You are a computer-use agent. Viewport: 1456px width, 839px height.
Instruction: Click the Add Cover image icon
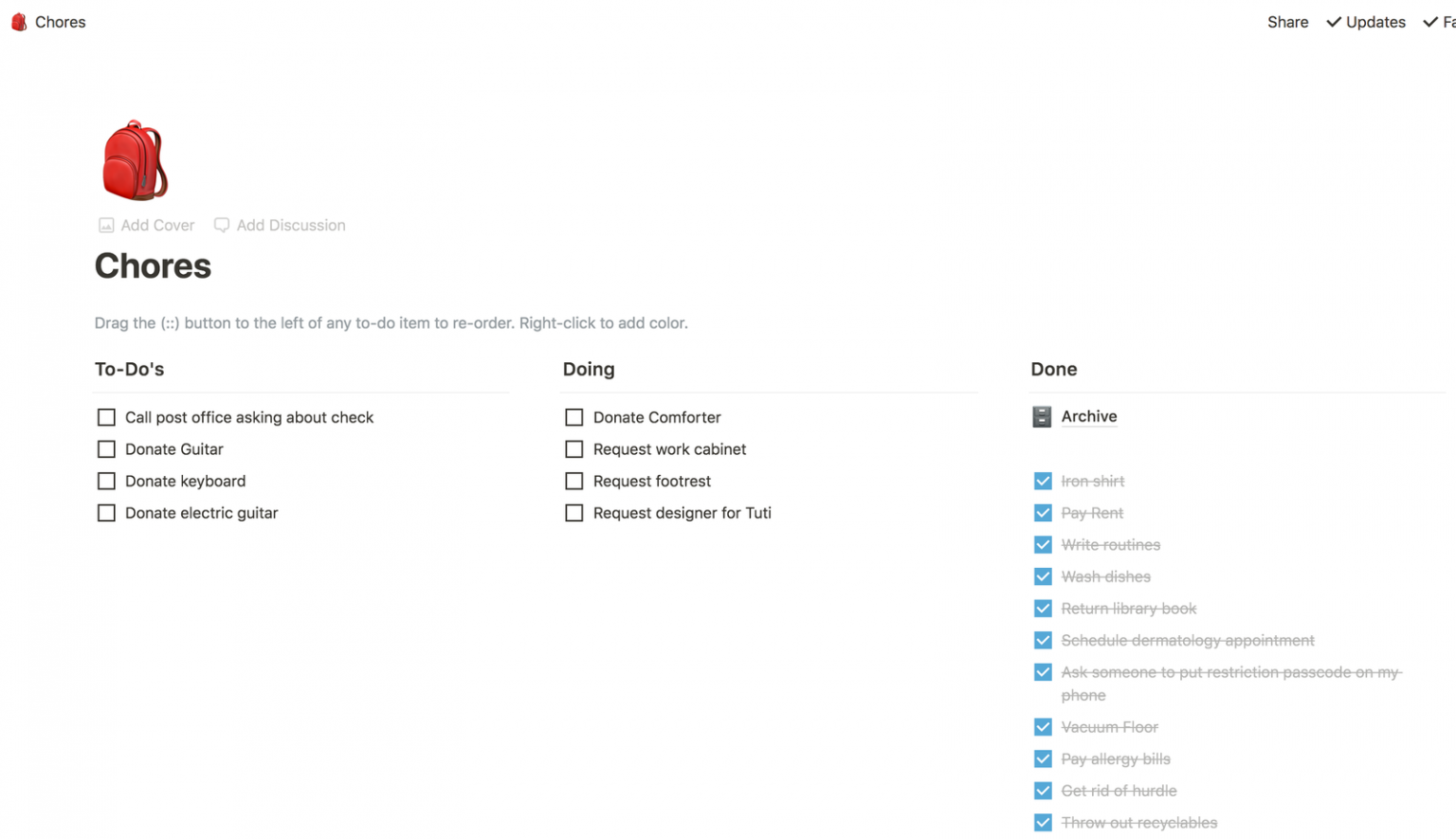(106, 225)
